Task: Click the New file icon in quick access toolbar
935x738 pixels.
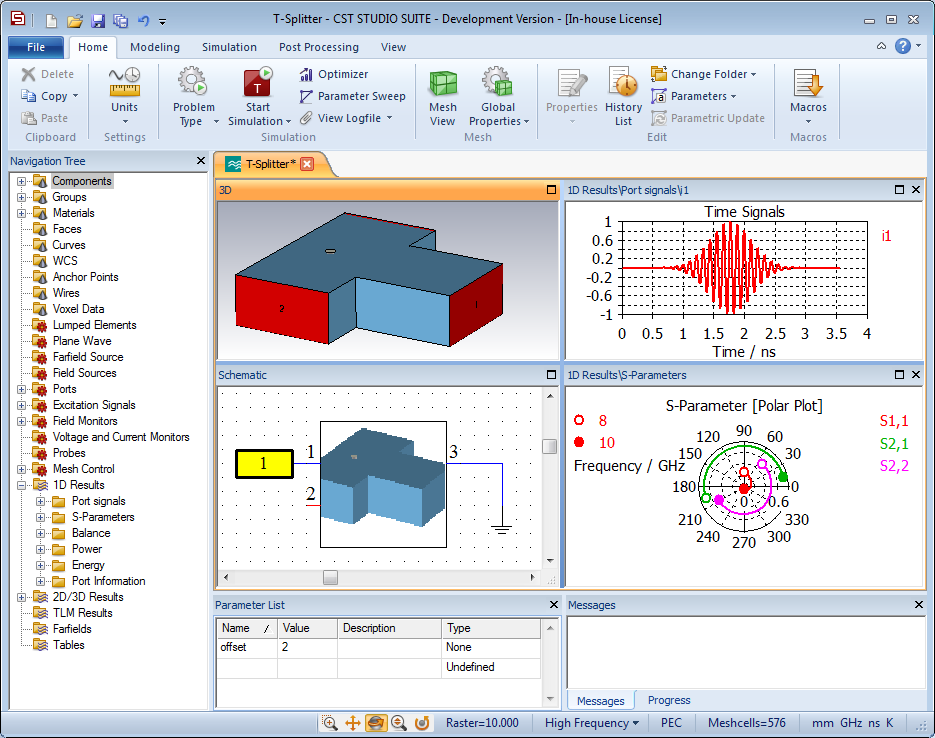Action: coord(52,21)
